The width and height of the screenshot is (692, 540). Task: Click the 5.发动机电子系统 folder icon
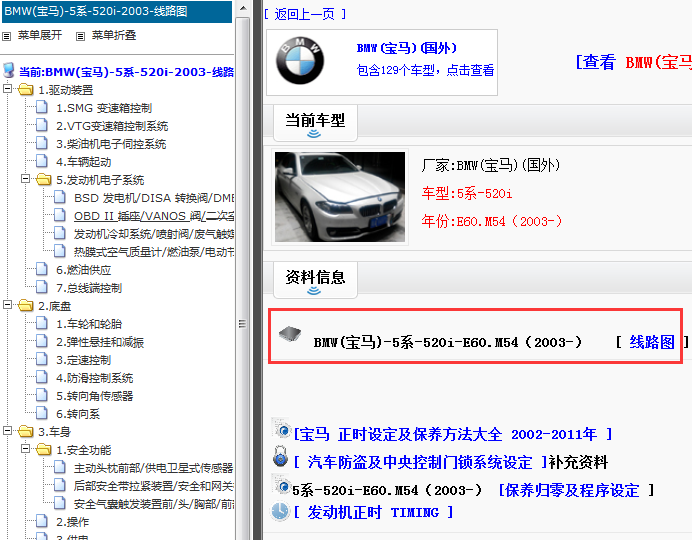click(44, 179)
